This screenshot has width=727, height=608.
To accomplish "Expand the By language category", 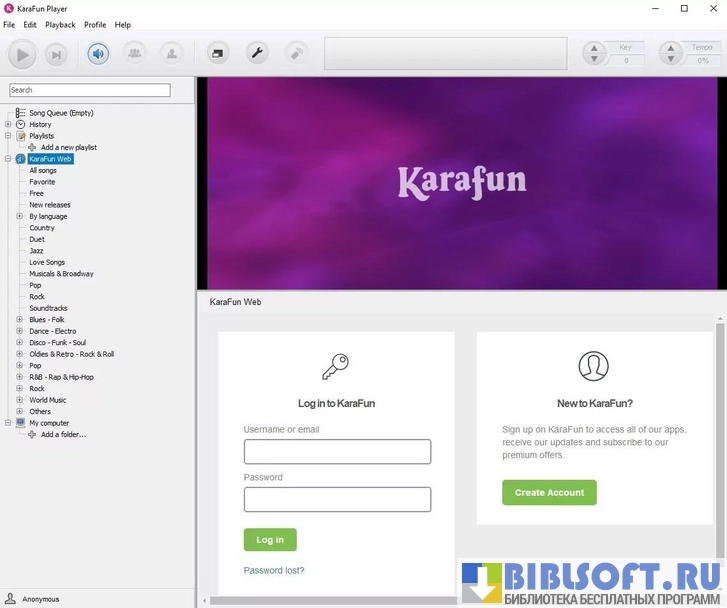I will click(19, 216).
